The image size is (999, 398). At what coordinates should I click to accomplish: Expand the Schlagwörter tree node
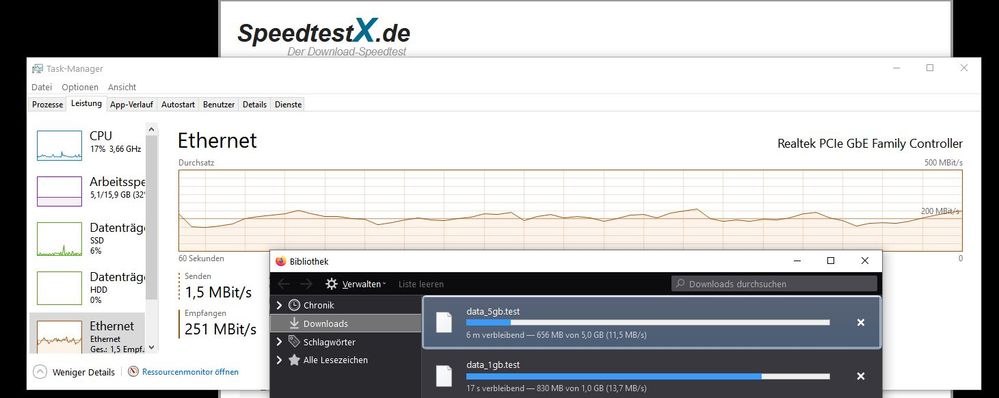pyautogui.click(x=279, y=342)
